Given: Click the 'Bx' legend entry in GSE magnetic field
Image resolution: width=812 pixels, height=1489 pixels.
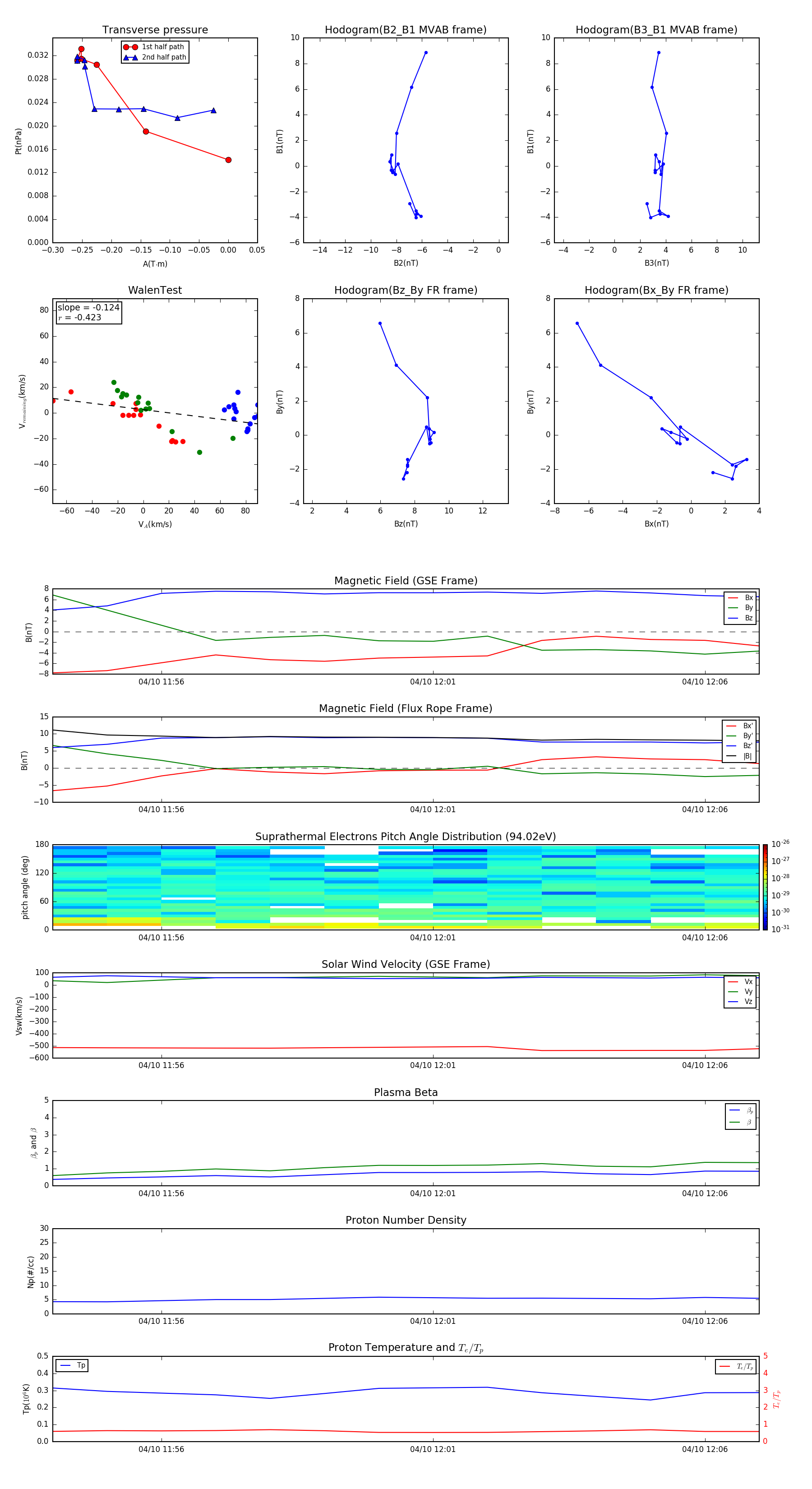Looking at the screenshot, I should coord(740,598).
